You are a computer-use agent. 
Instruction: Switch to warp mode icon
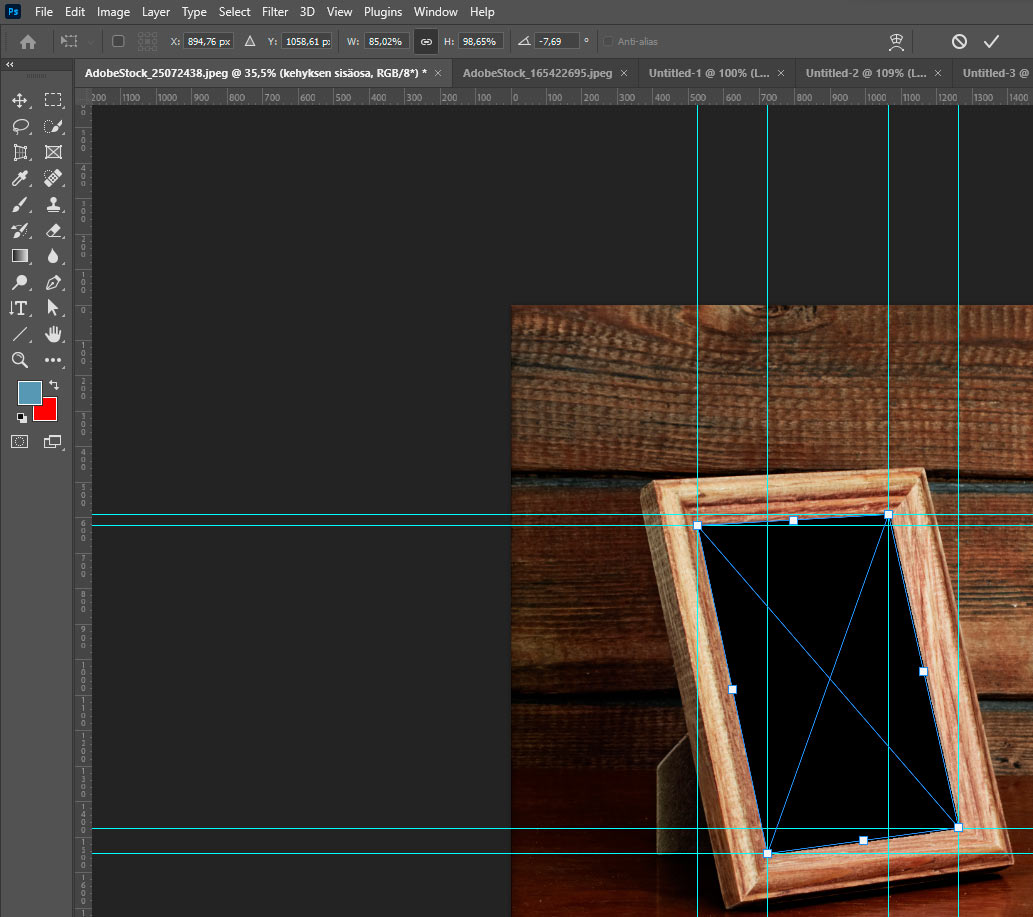(x=896, y=42)
